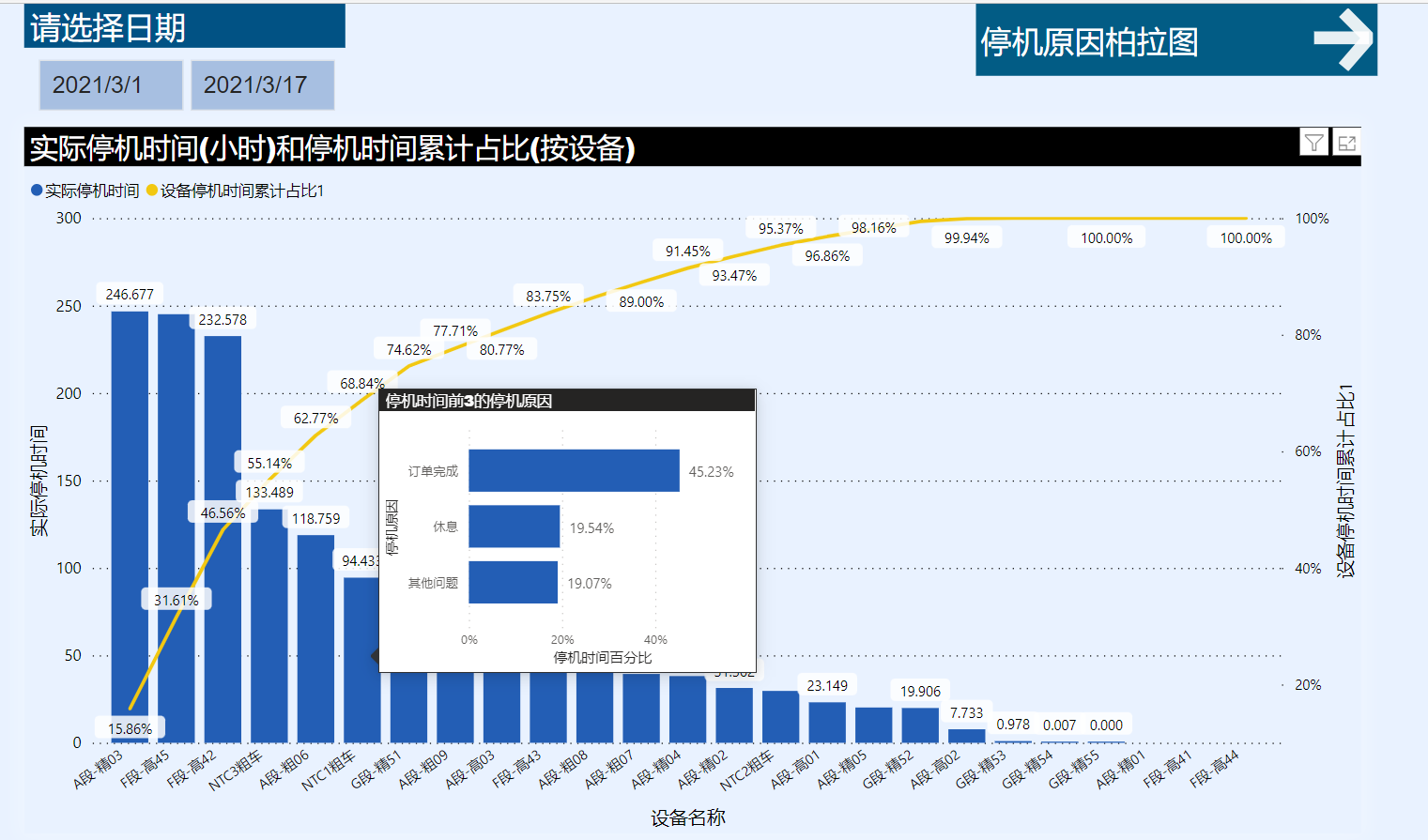Click the NTC3粗车 bar labeled 133.489
The height and width of the screenshot is (840, 1428).
coord(269,626)
